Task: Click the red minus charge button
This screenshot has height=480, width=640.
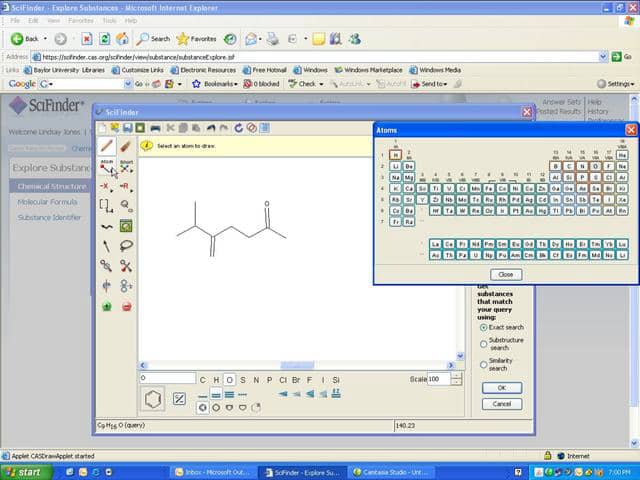Action: 127,306
